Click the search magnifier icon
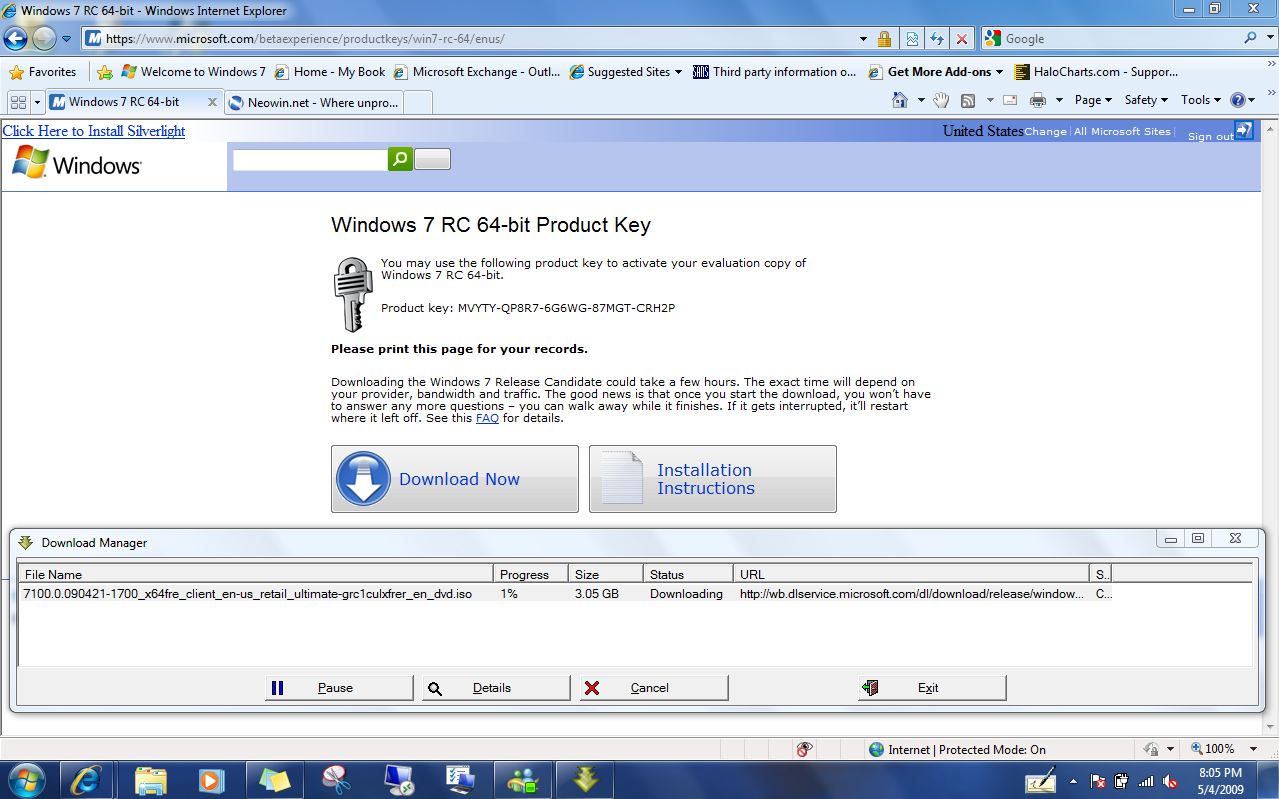The height and width of the screenshot is (799, 1279). [1250, 38]
